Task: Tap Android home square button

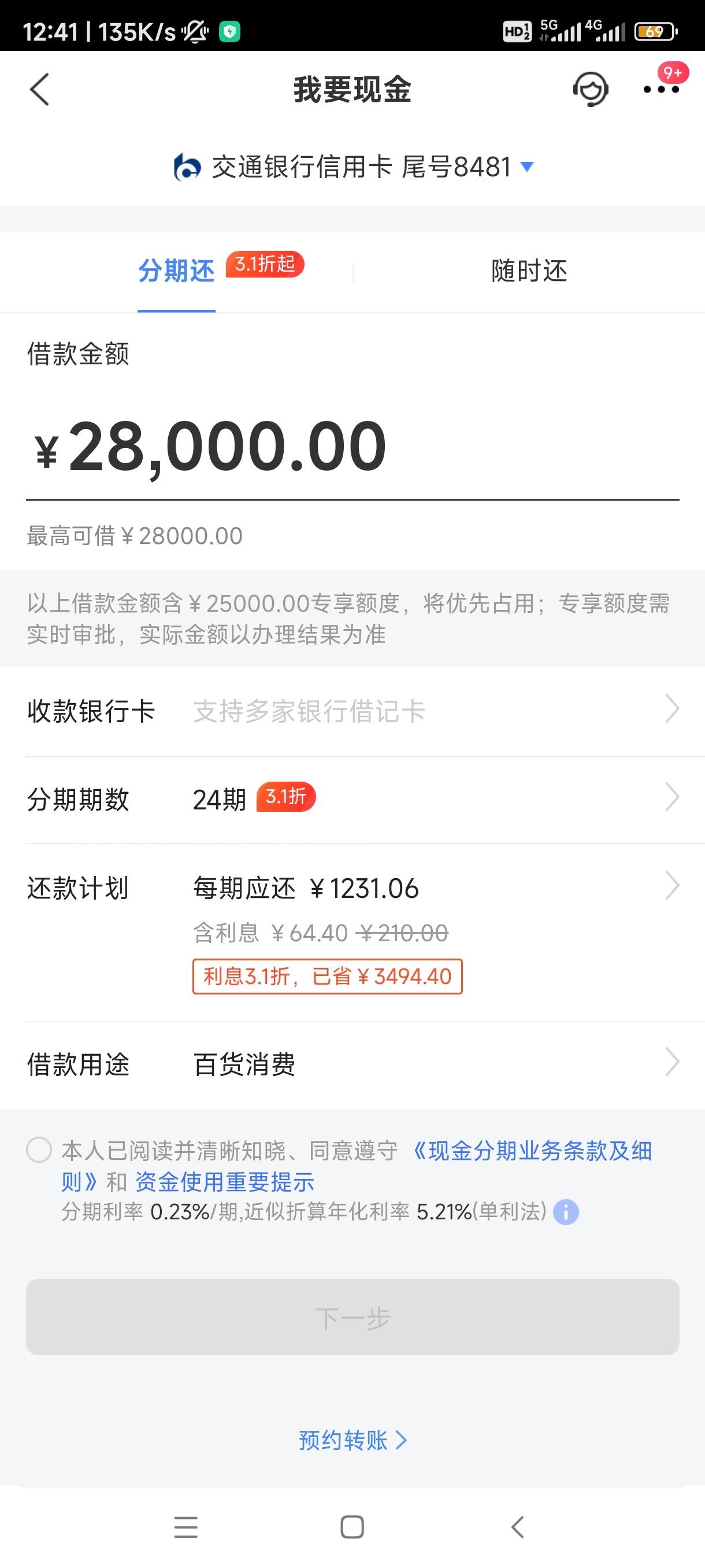Action: (x=352, y=1527)
